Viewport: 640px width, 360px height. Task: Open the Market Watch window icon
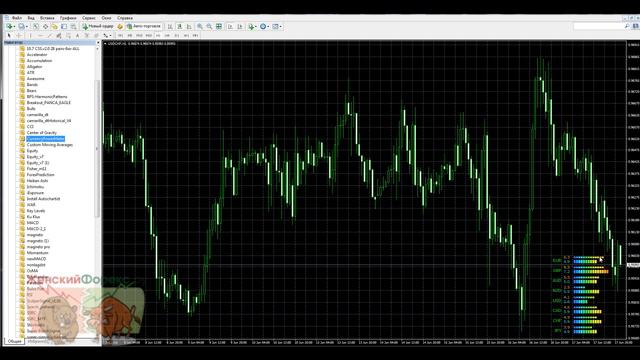[36, 27]
